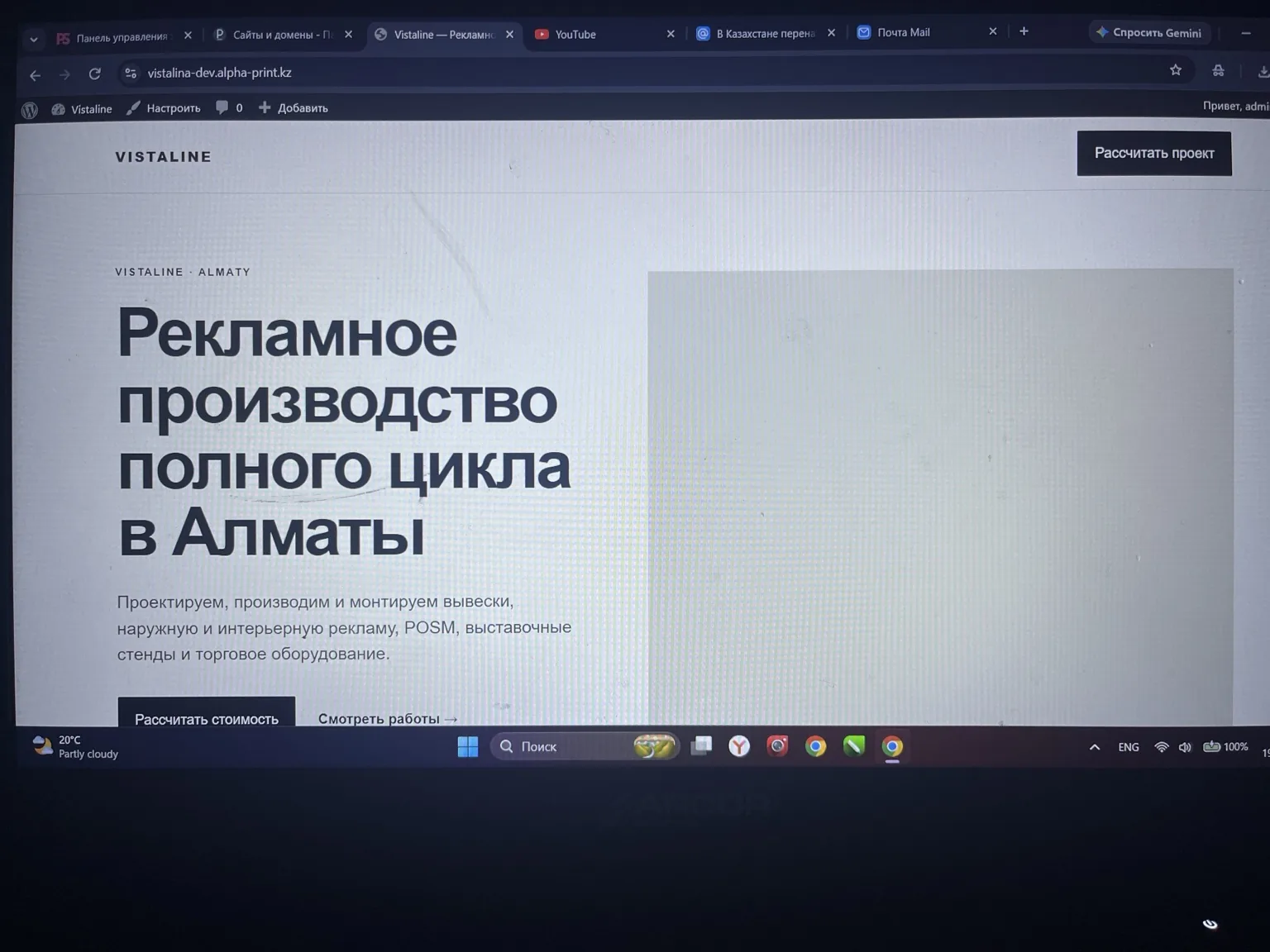The width and height of the screenshot is (1270, 952).
Task: Open the active Chrome window icon
Action: pyautogui.click(x=892, y=747)
